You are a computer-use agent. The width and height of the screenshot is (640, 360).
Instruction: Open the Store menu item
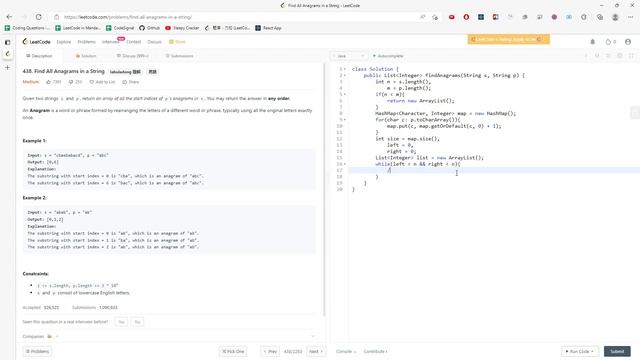[178, 42]
